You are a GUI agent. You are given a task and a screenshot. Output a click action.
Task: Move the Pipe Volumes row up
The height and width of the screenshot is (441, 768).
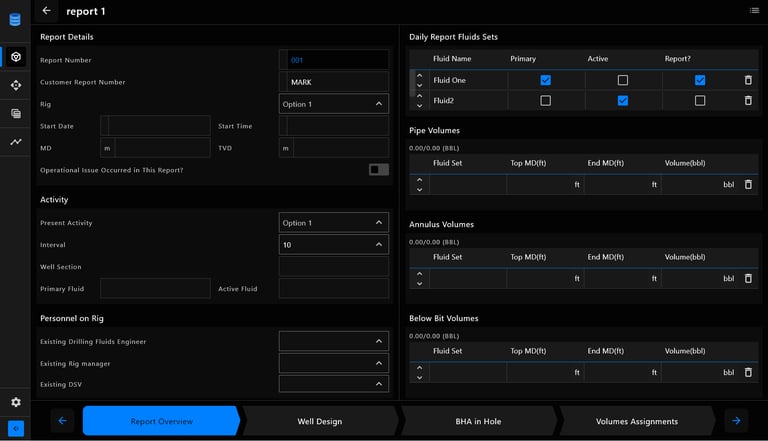click(419, 179)
